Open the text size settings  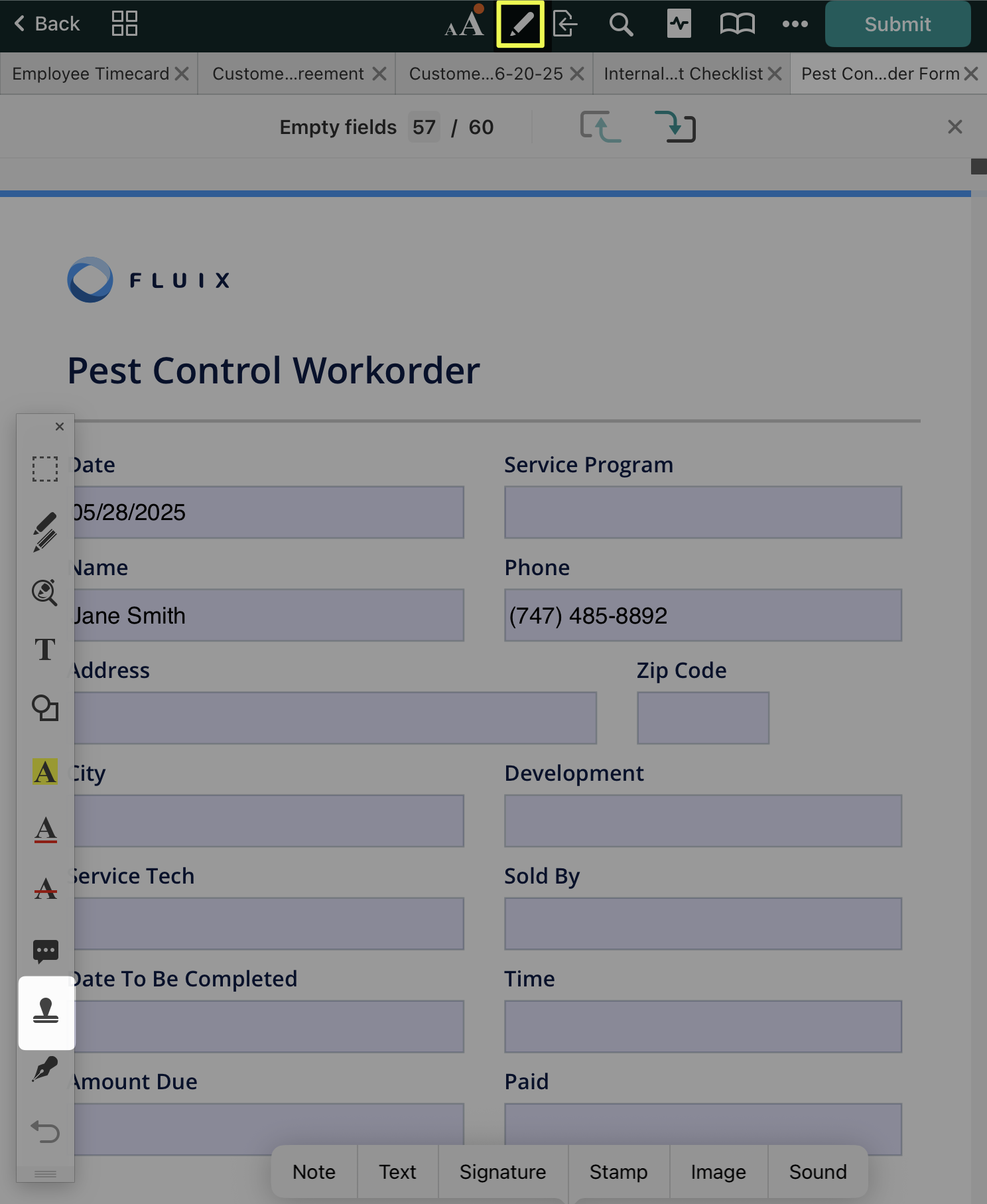(x=464, y=25)
